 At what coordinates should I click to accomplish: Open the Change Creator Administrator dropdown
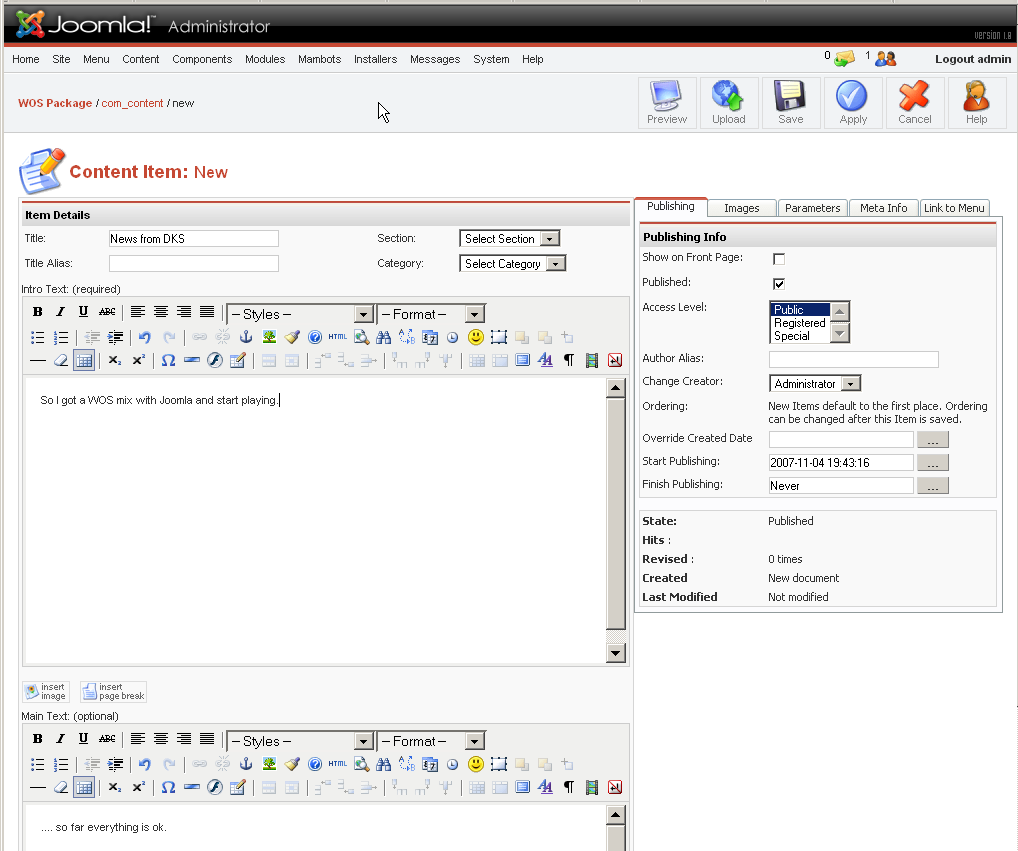coord(815,384)
